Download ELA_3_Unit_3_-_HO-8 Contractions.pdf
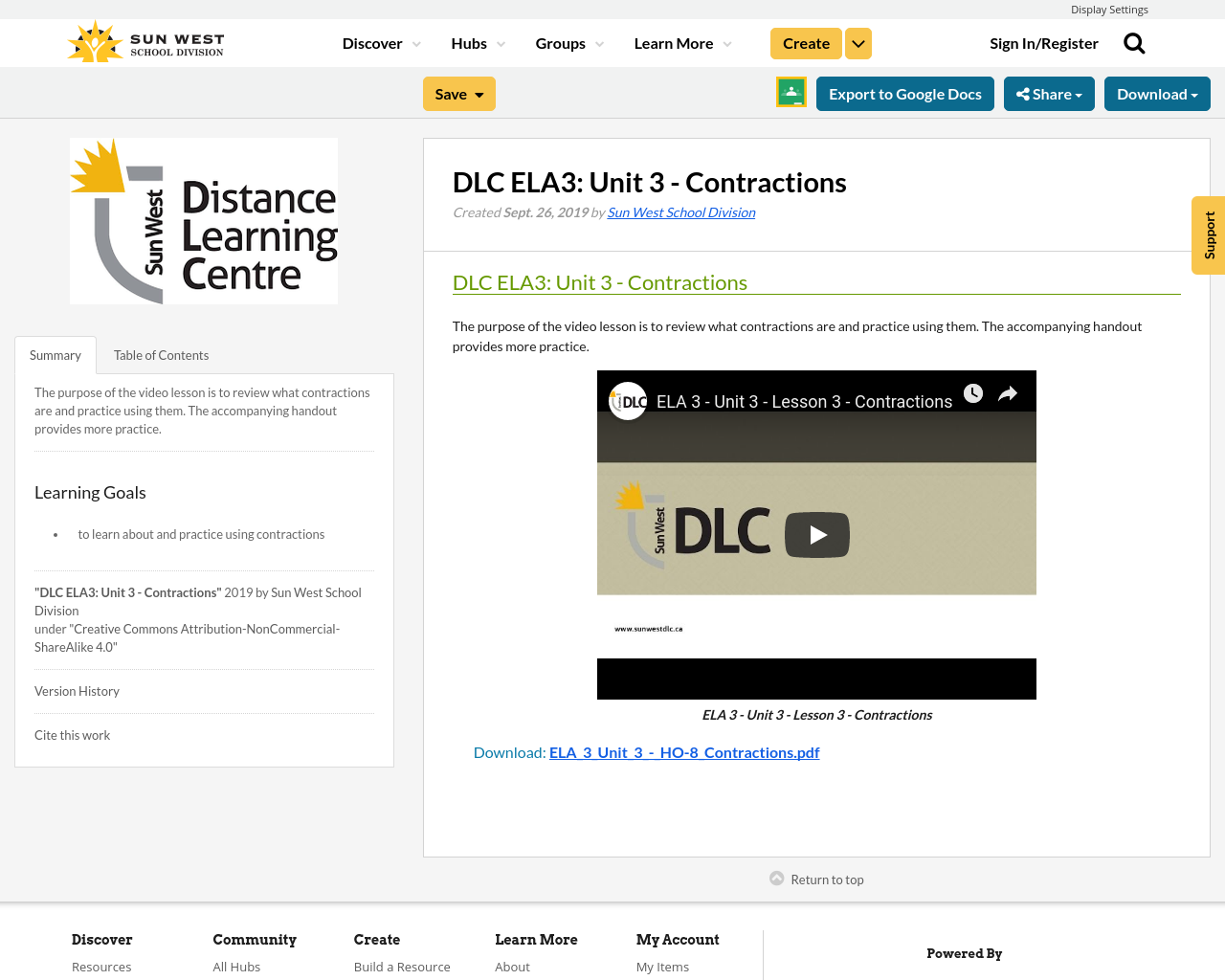This screenshot has height=980, width=1225. tap(684, 751)
